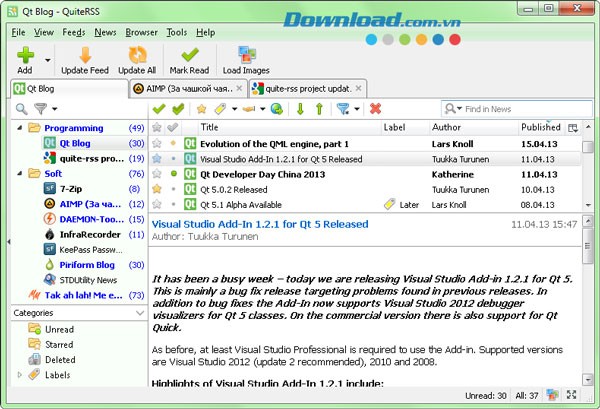Select the Piriform Blog feed
This screenshot has height=409, width=600.
coord(87,264)
